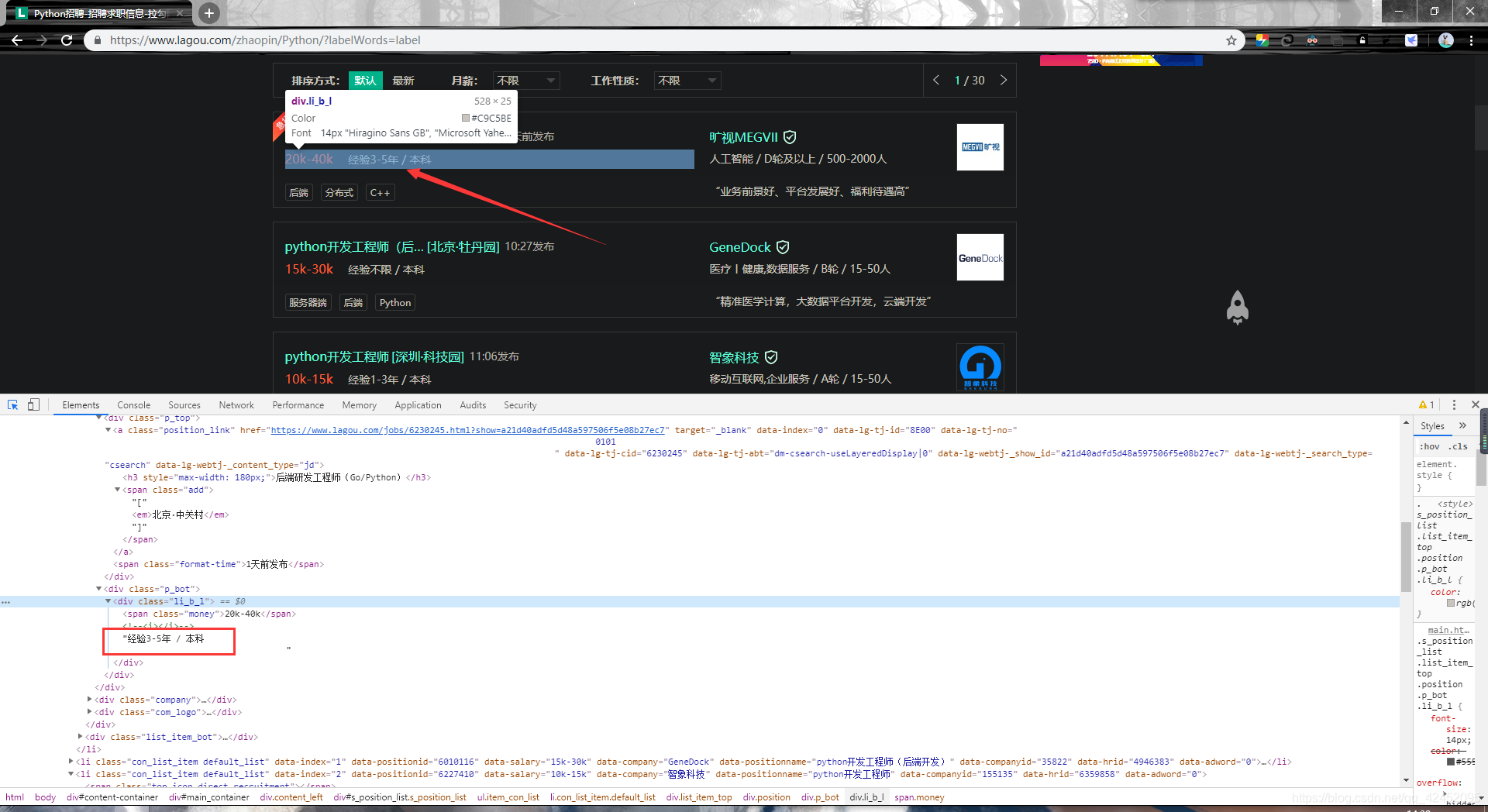Click the 分布式 job tag
Screen dimensions: 1488x812
click(339, 193)
